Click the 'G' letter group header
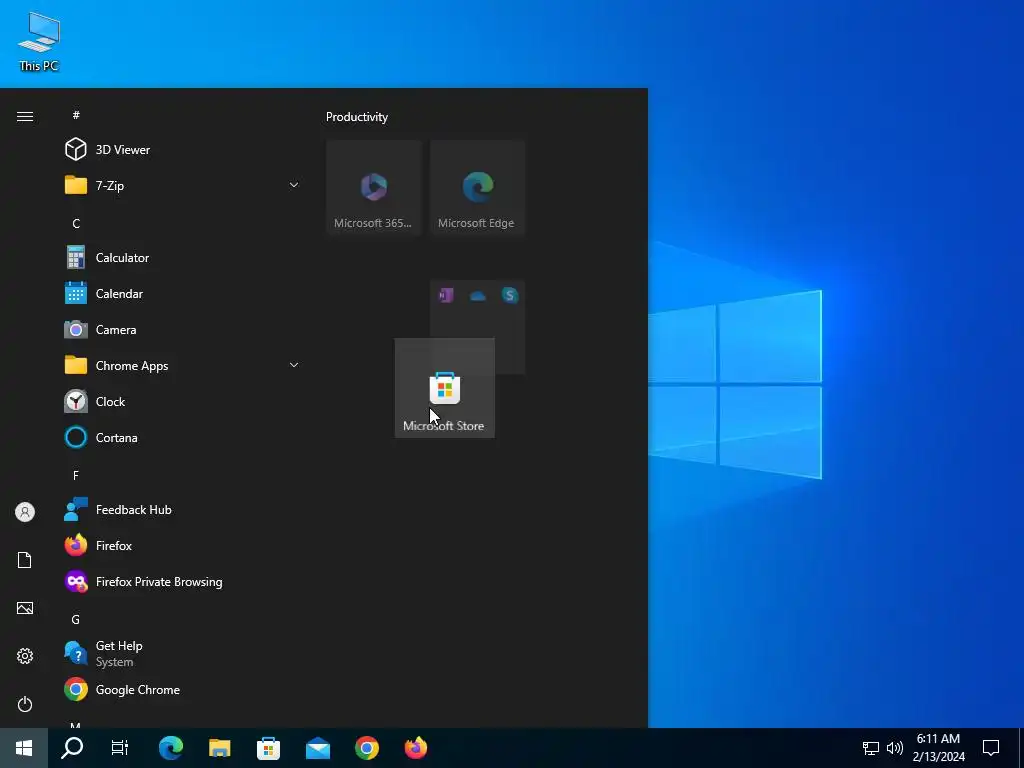The image size is (1024, 768). (76, 620)
